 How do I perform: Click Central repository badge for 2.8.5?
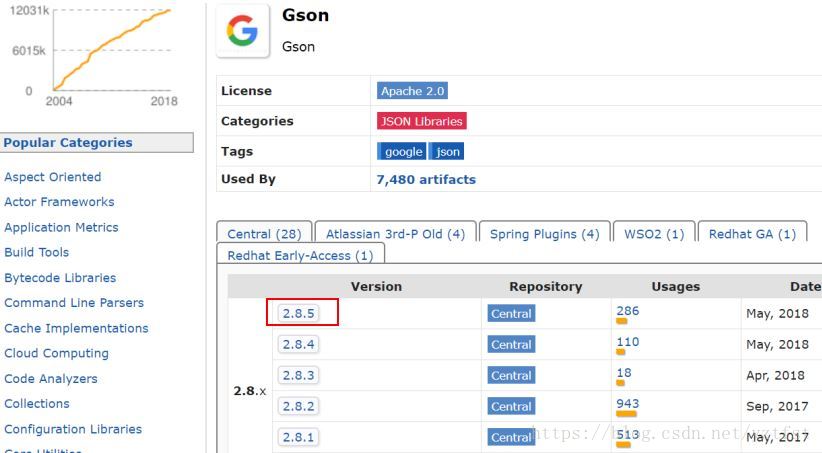coord(511,314)
